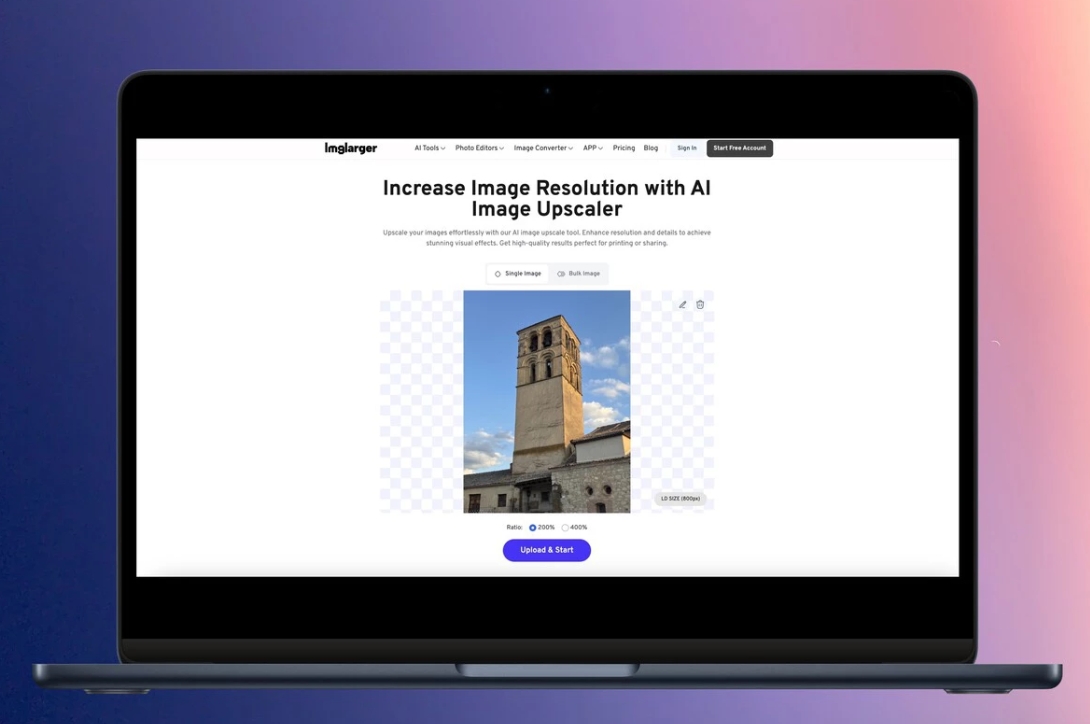Click the uploaded tower photo preview
This screenshot has width=1090, height=724.
pyautogui.click(x=547, y=402)
